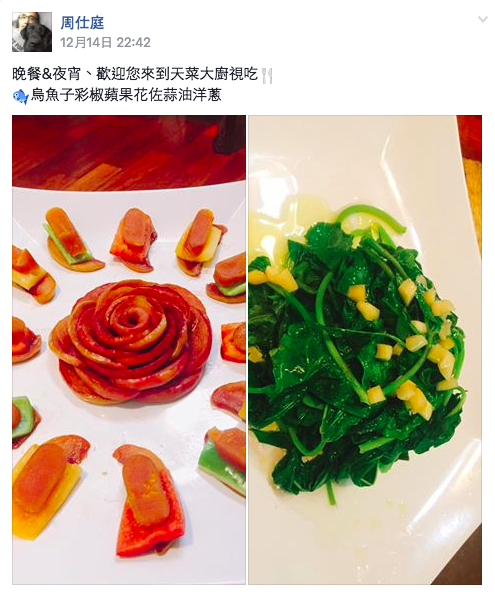
Task: Click the poster's profile picture with dog
Action: tap(32, 32)
